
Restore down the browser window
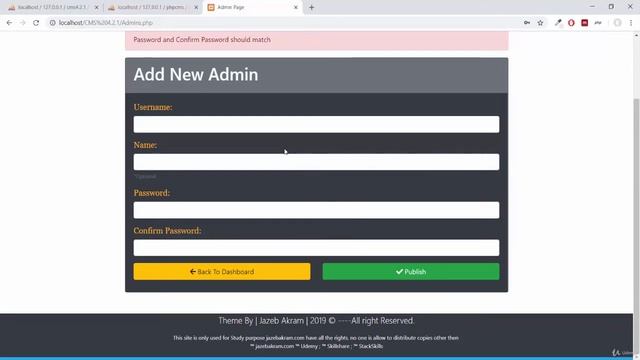point(611,7)
